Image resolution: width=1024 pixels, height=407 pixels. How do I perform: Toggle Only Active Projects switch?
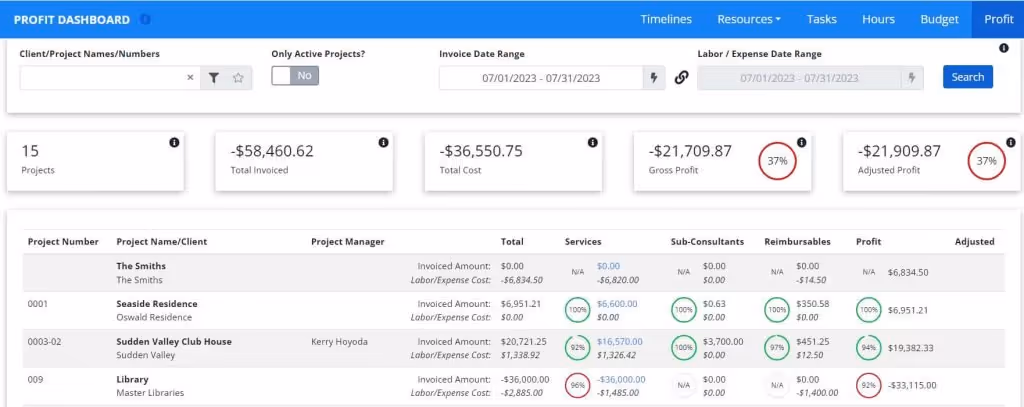click(x=295, y=76)
